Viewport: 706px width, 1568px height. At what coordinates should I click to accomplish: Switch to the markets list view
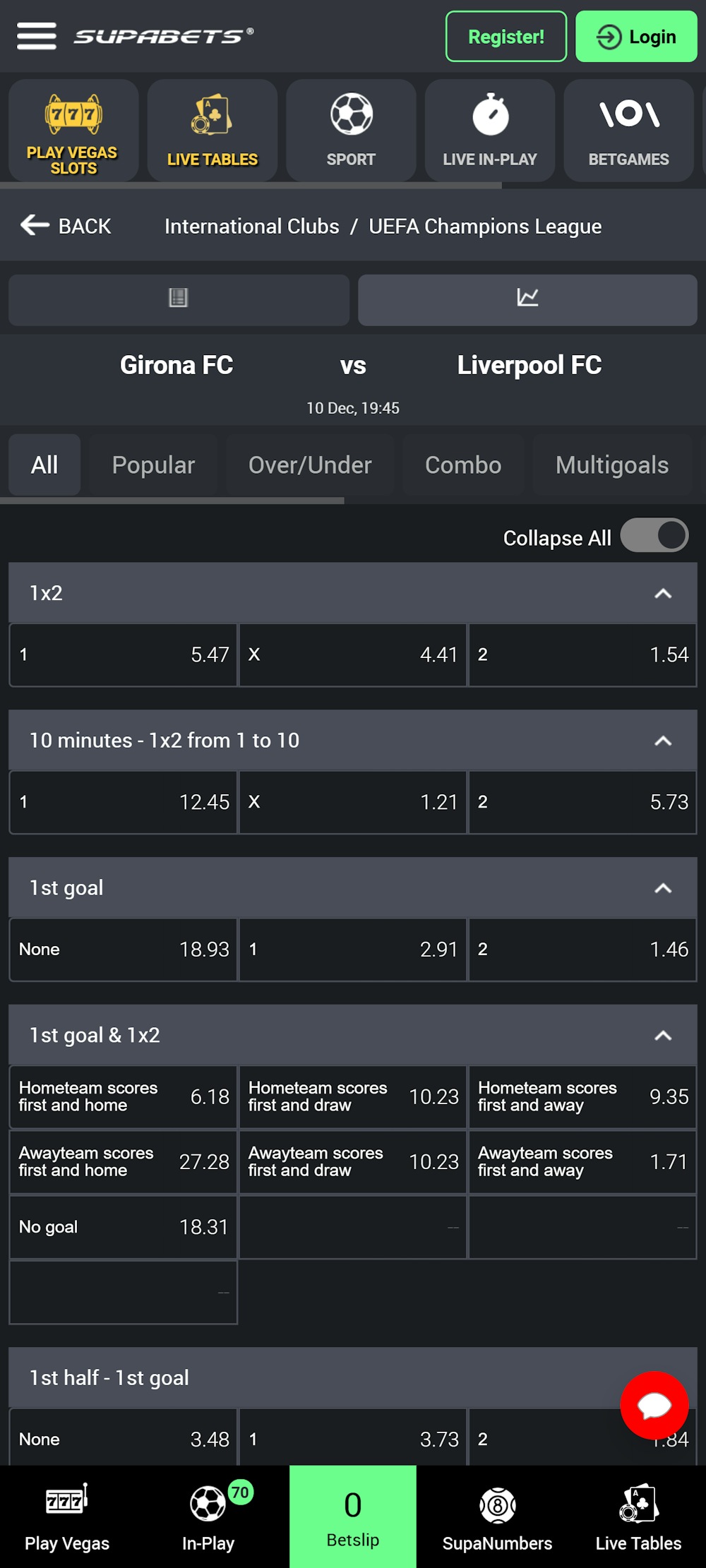pyautogui.click(x=178, y=299)
